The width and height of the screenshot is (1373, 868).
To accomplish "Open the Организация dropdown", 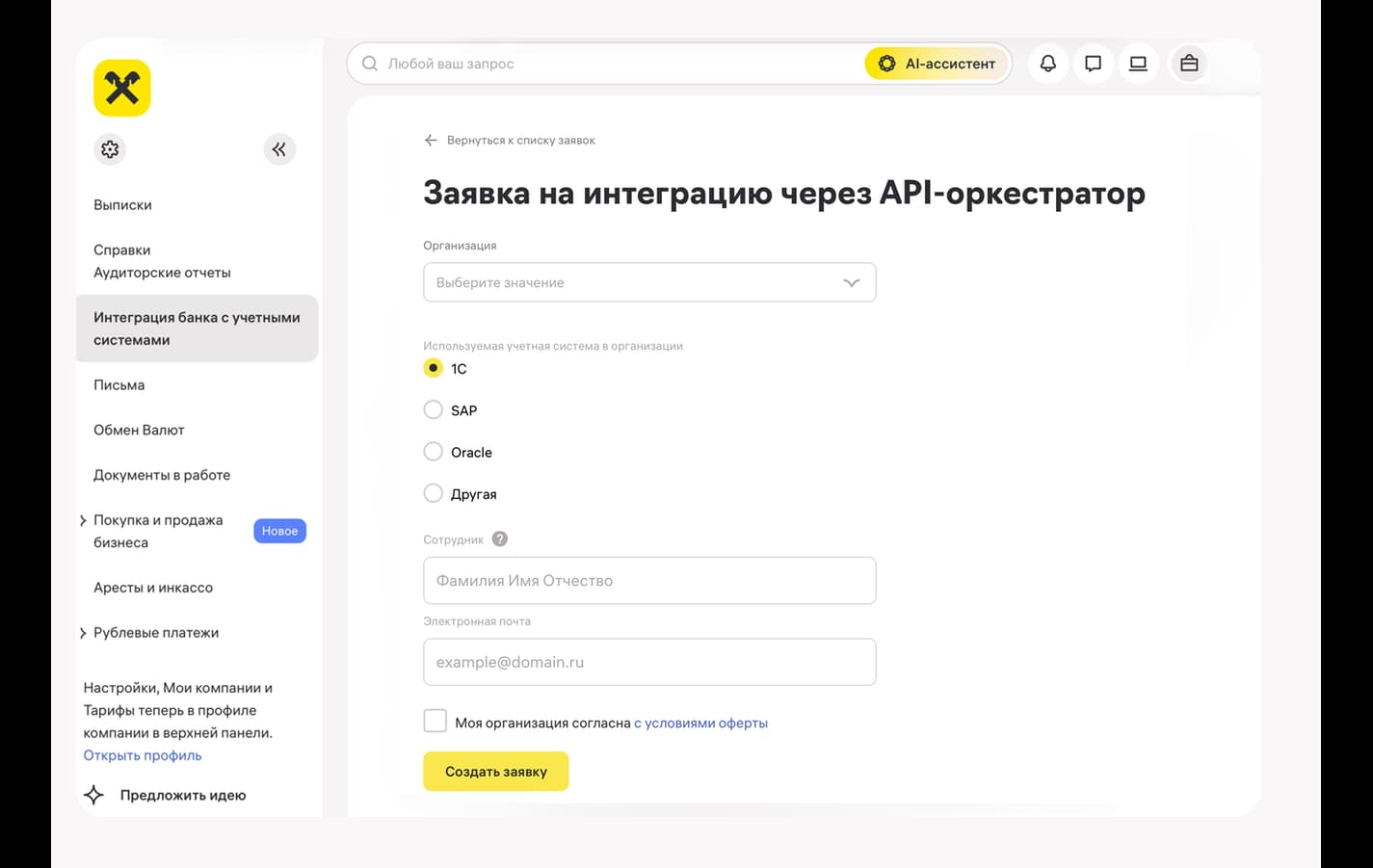I will [x=649, y=282].
